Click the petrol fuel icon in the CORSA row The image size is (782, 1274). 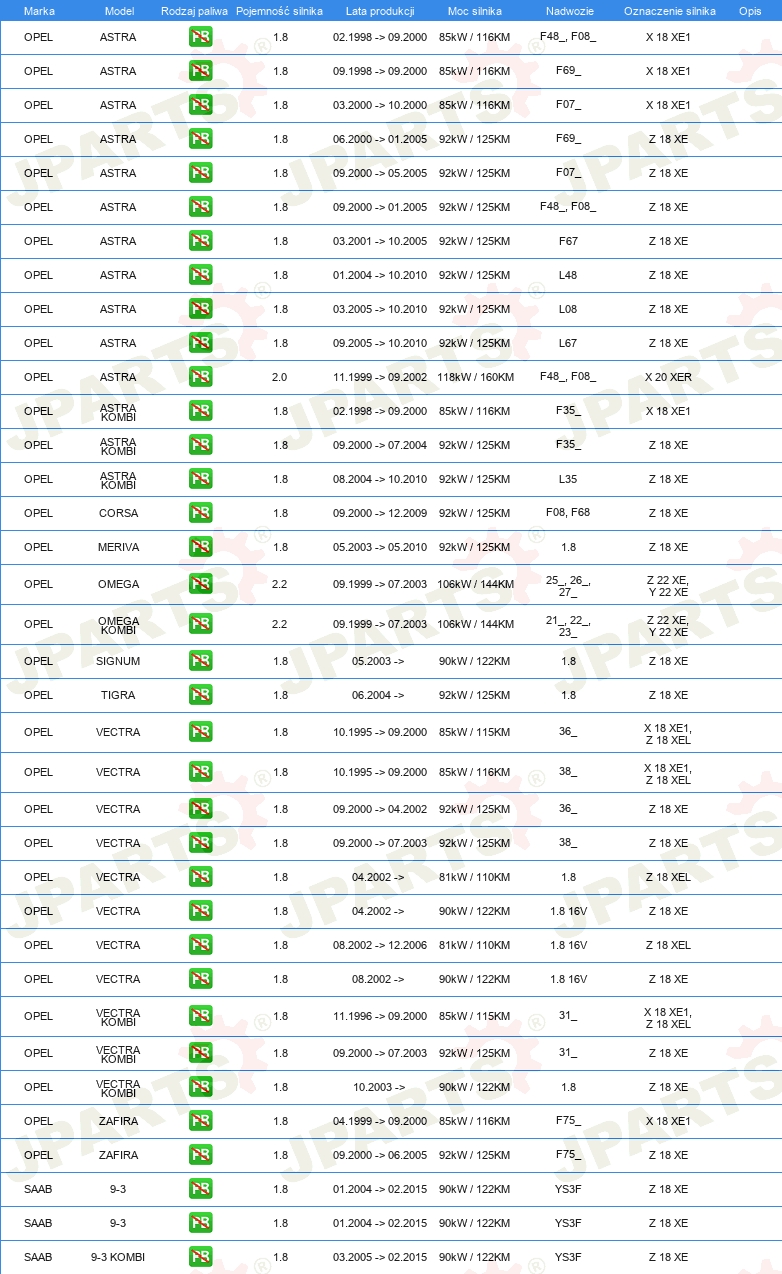coord(200,513)
